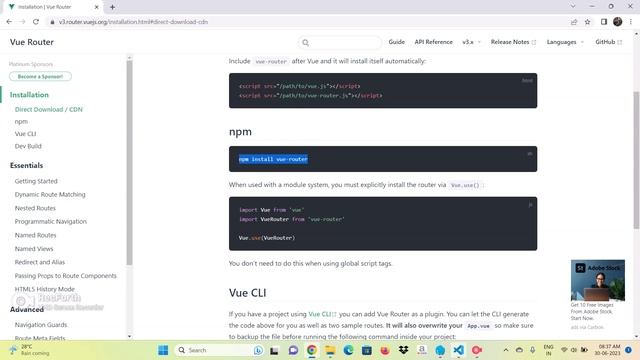Click the Vue CLI inline link
Screen dimensions: 640x360
pyautogui.click(x=322, y=314)
